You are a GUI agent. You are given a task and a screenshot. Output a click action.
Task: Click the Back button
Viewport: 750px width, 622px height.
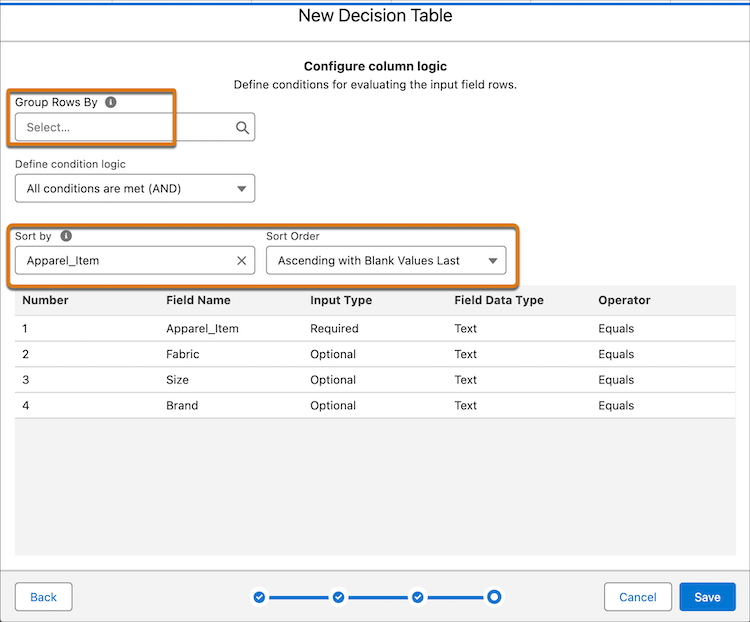point(44,597)
